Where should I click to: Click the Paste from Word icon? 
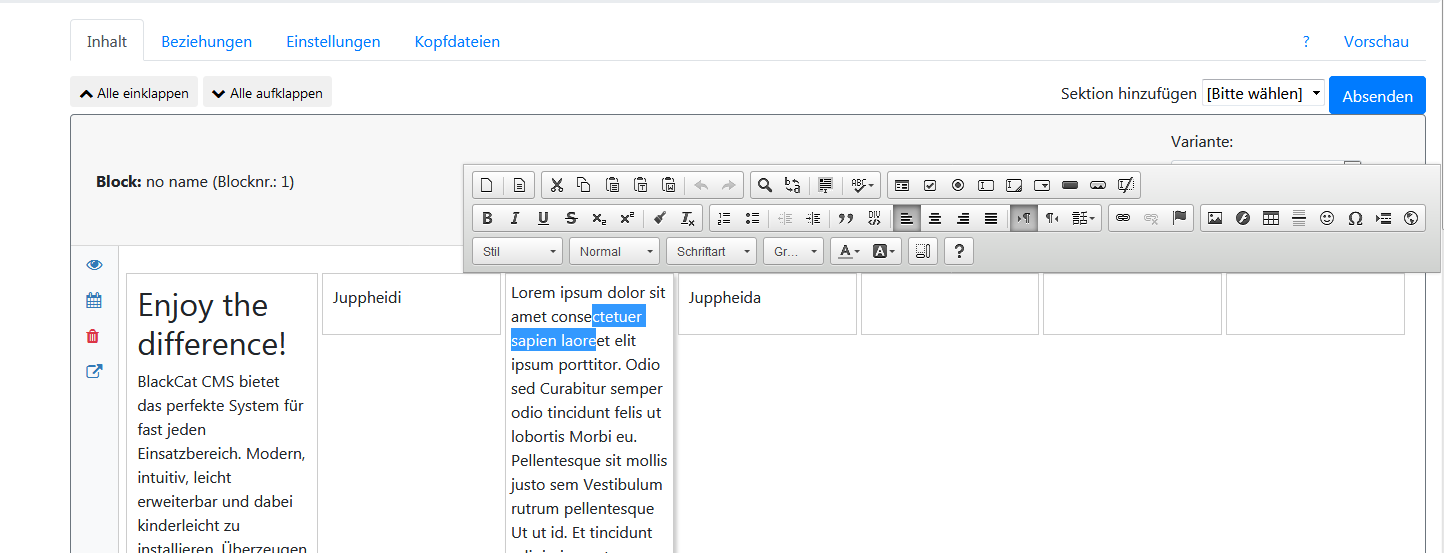click(x=669, y=185)
